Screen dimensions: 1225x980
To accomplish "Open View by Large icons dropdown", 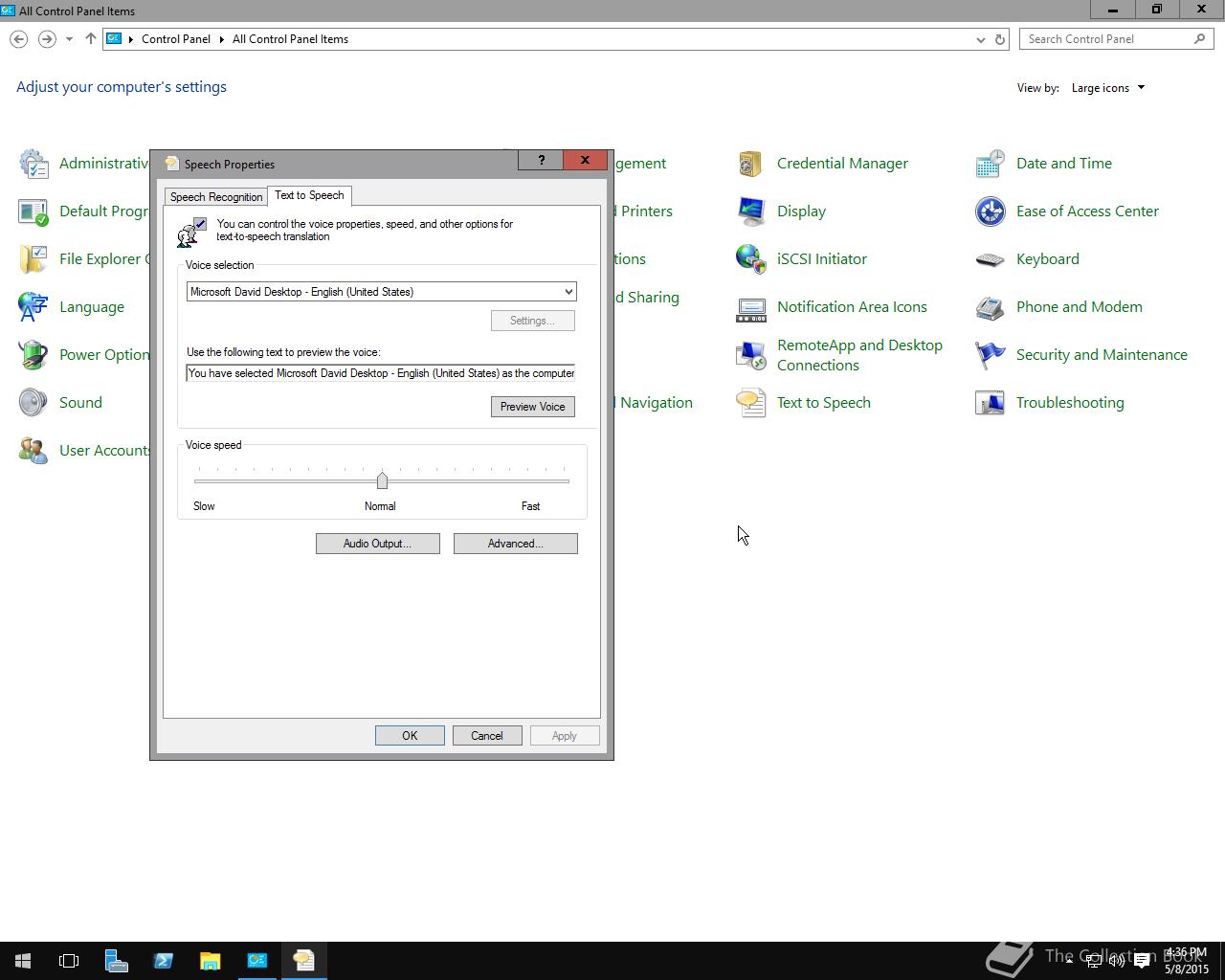I will (1108, 88).
